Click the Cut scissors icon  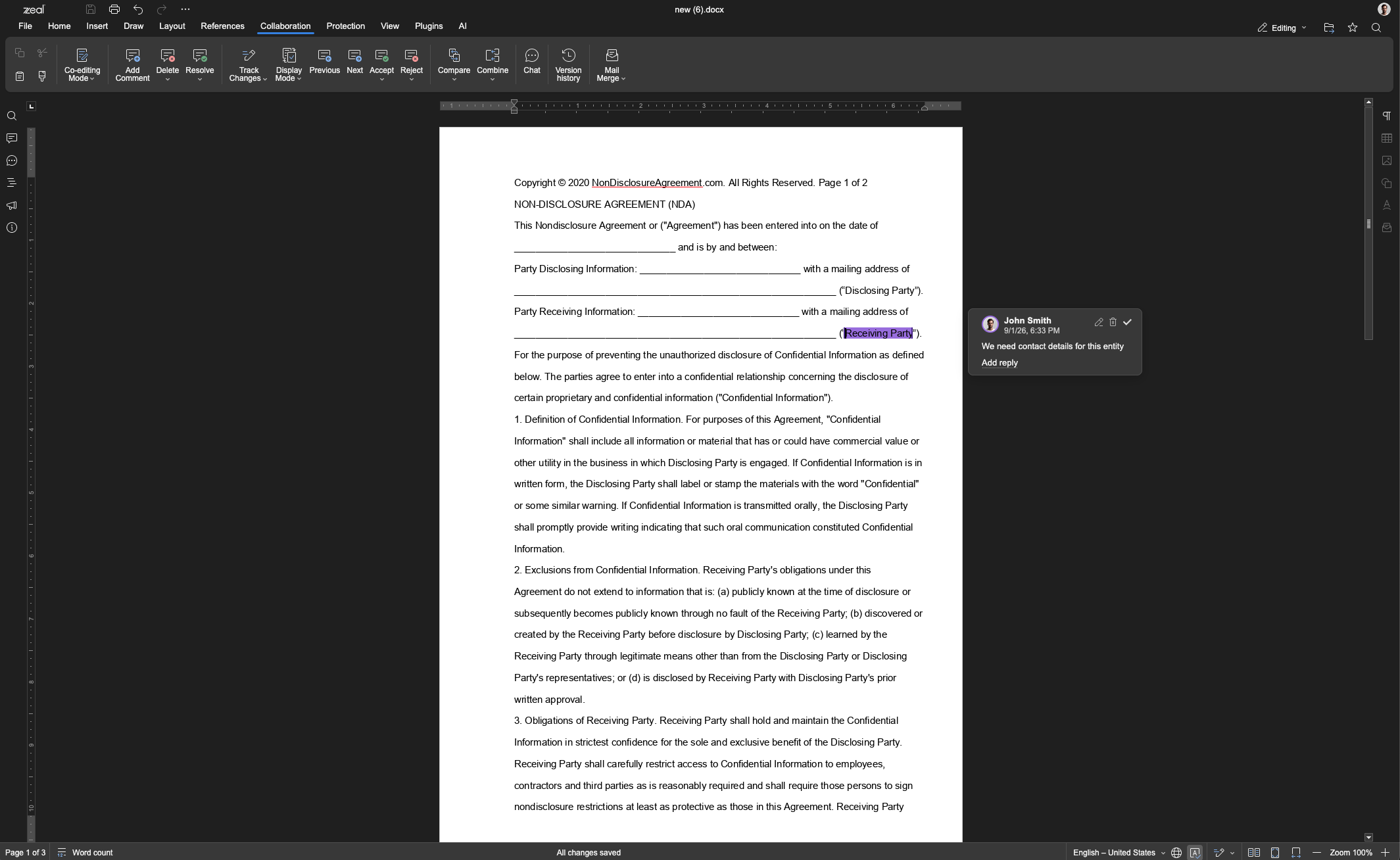42,53
